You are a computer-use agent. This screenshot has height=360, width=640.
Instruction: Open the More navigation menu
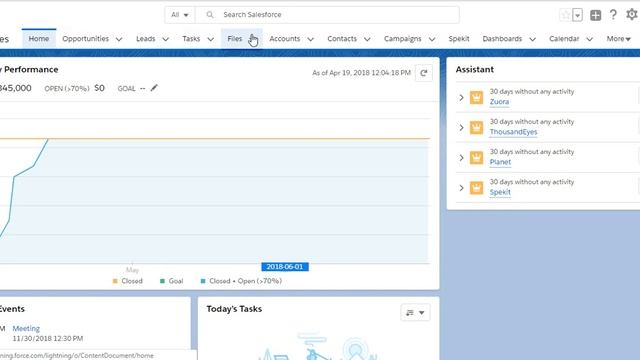(618, 39)
